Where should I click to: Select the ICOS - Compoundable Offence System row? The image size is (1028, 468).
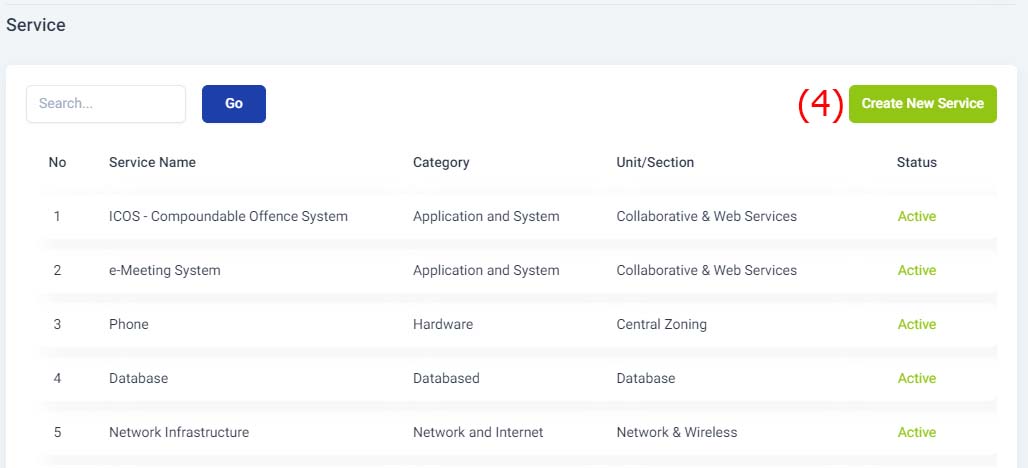pos(519,216)
